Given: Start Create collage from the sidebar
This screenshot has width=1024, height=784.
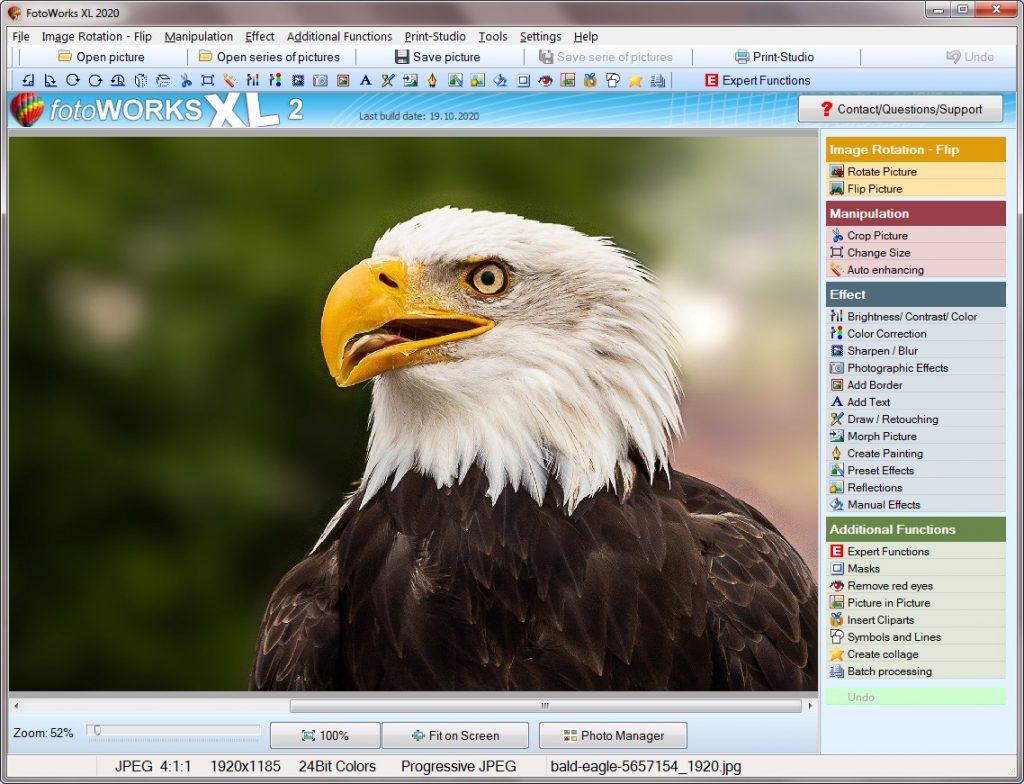Looking at the screenshot, I should click(885, 654).
